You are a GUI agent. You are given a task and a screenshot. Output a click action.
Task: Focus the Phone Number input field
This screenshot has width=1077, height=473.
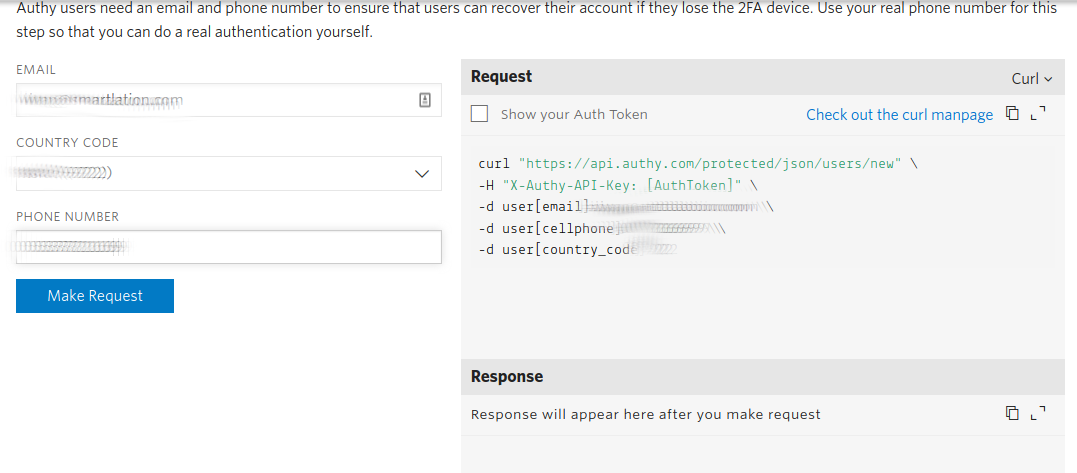229,247
